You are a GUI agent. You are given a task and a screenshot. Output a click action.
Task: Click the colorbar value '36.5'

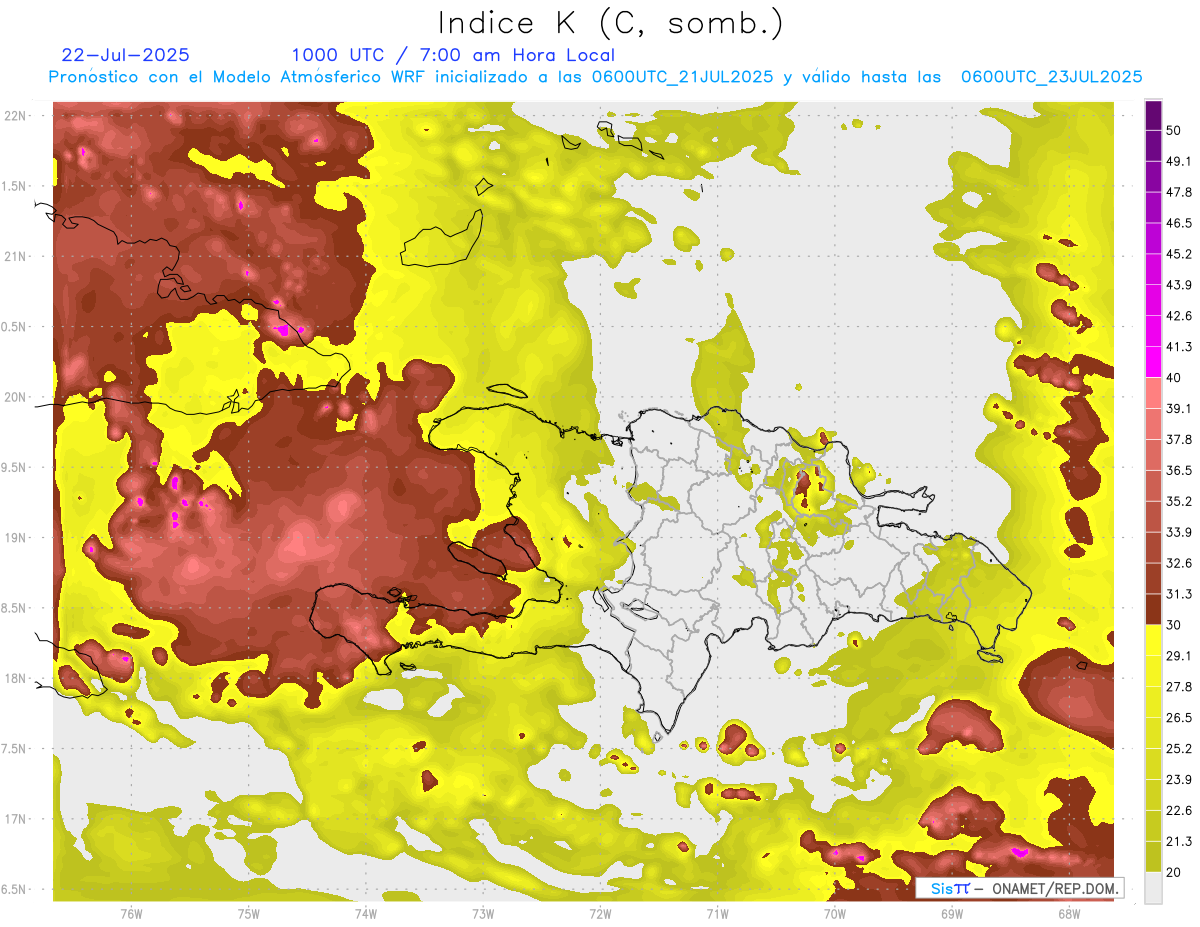1179,470
